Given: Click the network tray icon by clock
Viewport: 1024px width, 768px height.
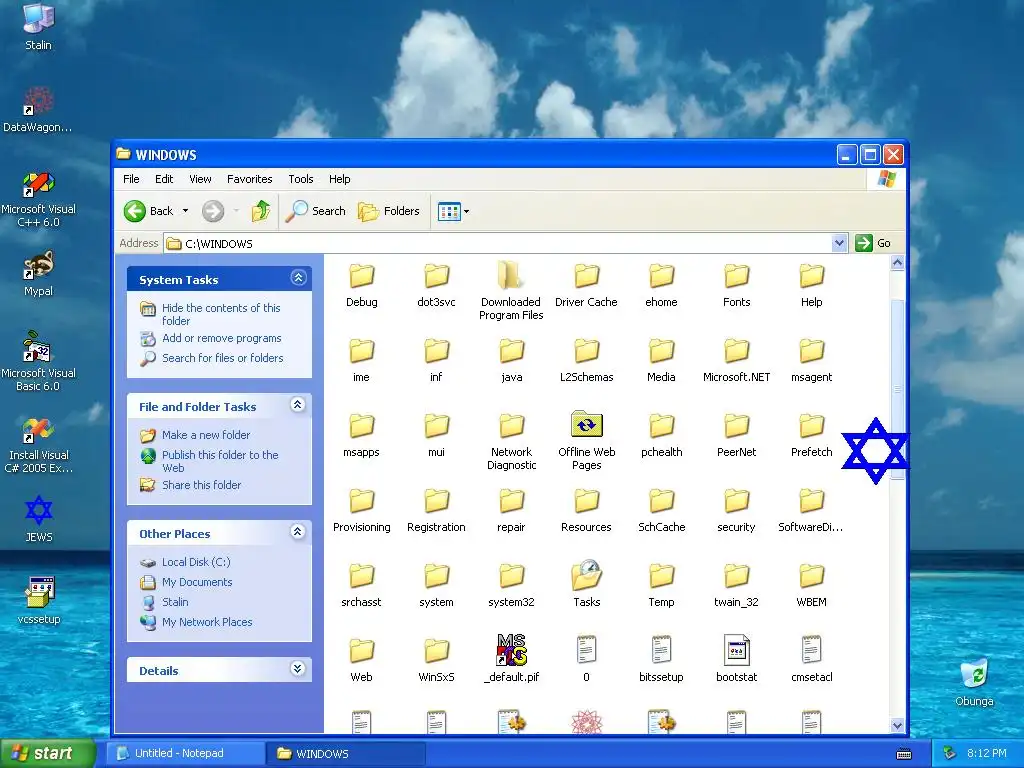Looking at the screenshot, I should (950, 753).
